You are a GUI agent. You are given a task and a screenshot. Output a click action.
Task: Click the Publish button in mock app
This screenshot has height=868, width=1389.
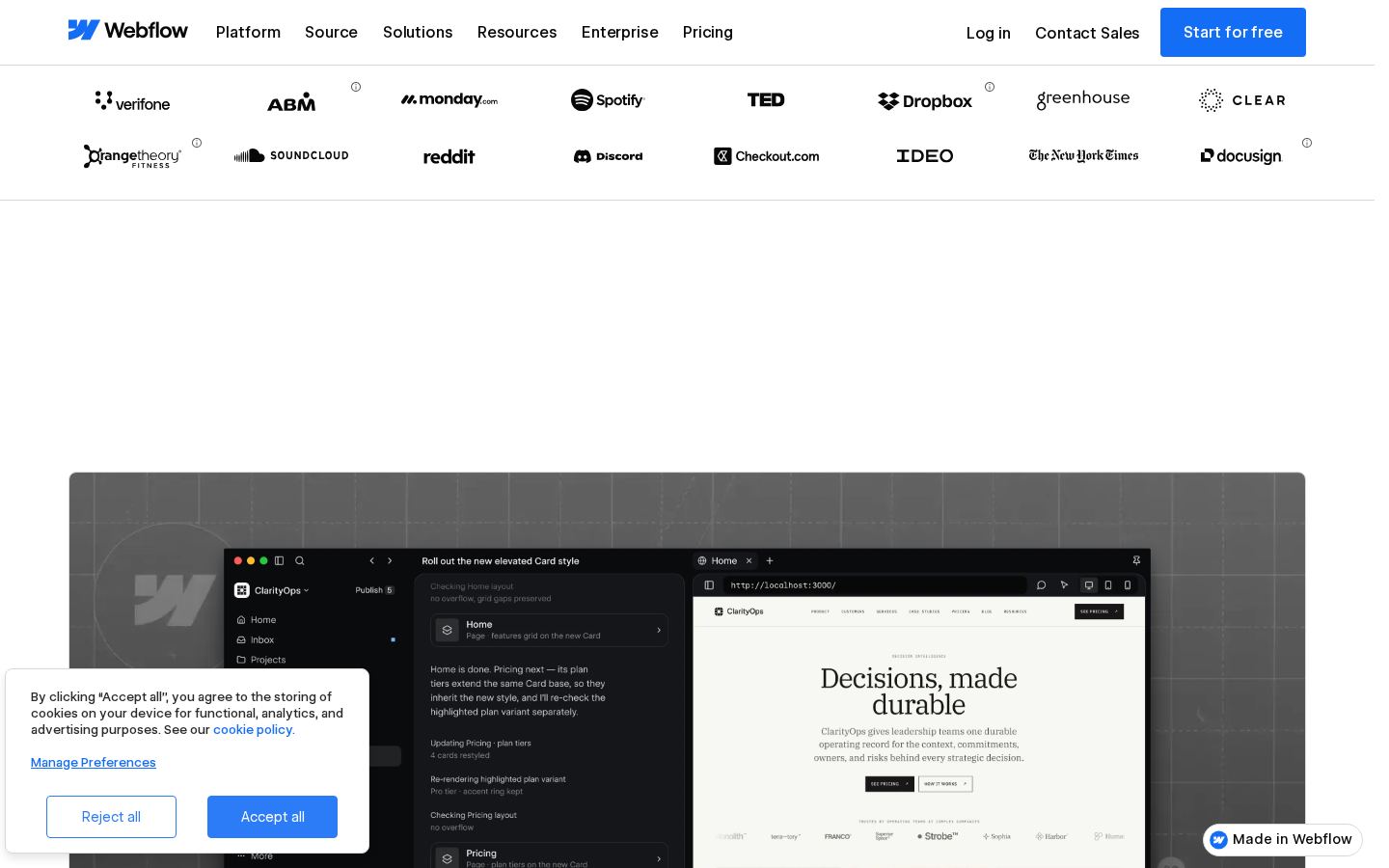[374, 590]
